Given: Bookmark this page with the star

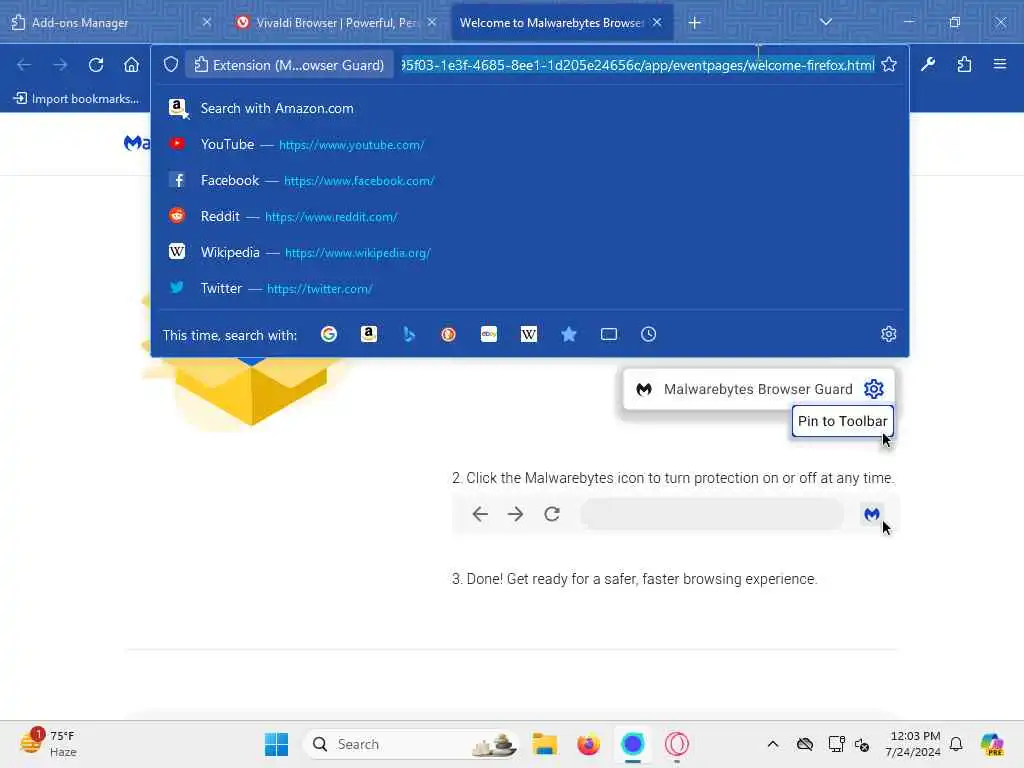Looking at the screenshot, I should [889, 65].
